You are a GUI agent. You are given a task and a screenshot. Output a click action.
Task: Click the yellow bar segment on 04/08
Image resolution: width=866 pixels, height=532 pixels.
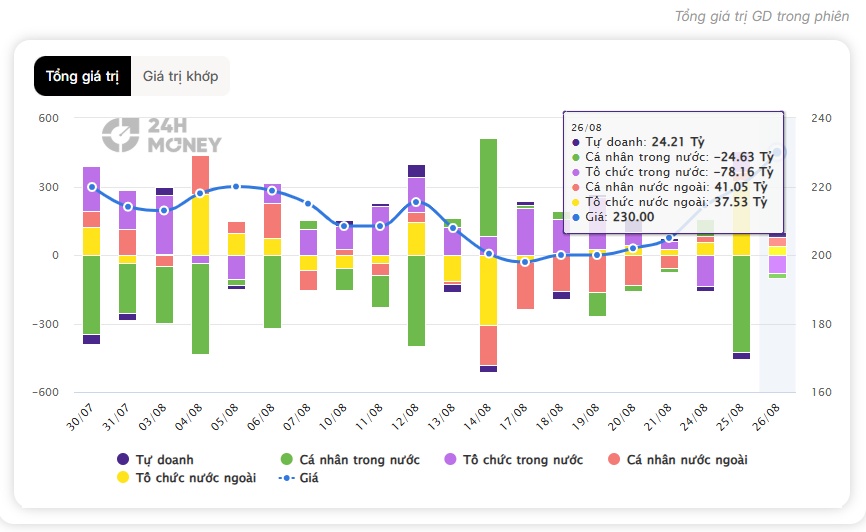click(200, 225)
